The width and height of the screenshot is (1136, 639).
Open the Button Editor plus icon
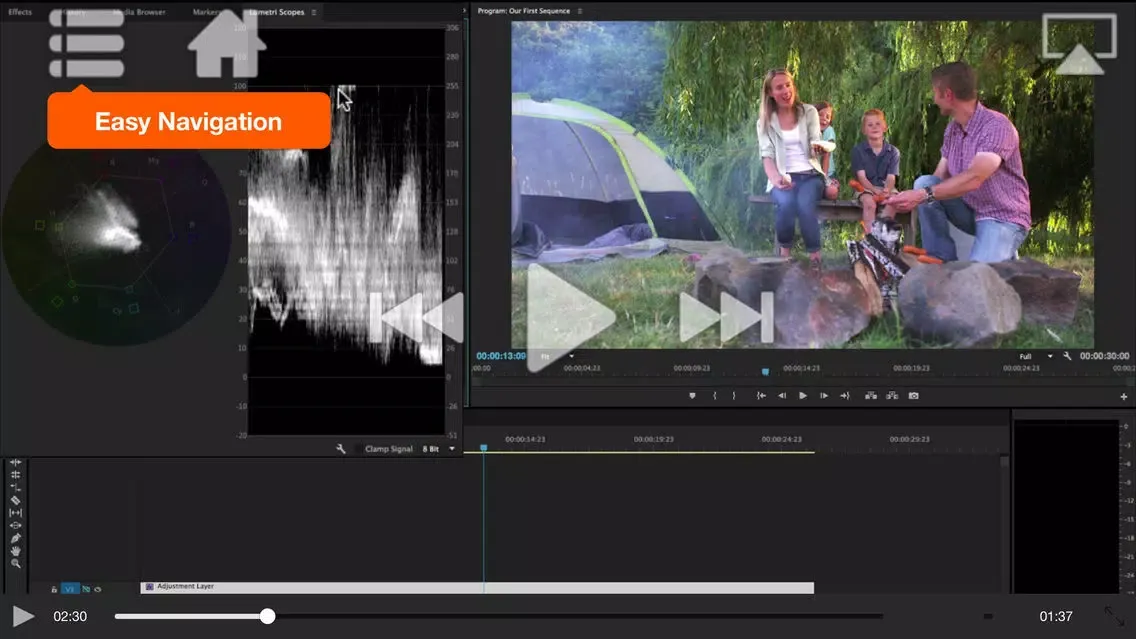point(1124,396)
